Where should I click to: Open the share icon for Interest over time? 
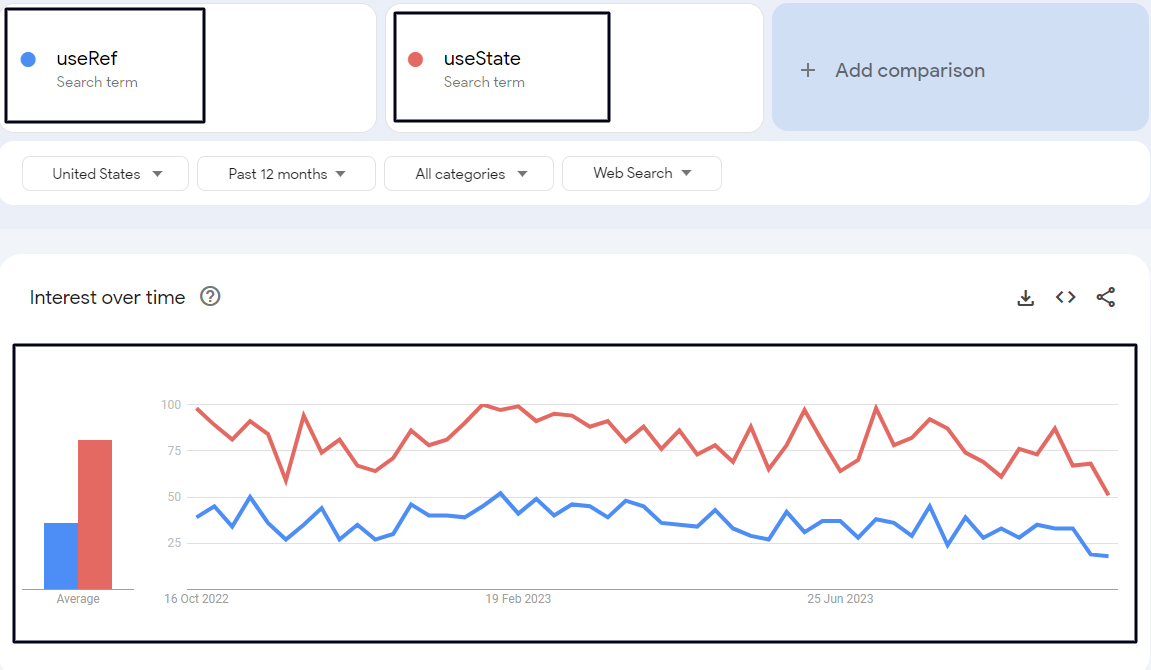point(1106,297)
